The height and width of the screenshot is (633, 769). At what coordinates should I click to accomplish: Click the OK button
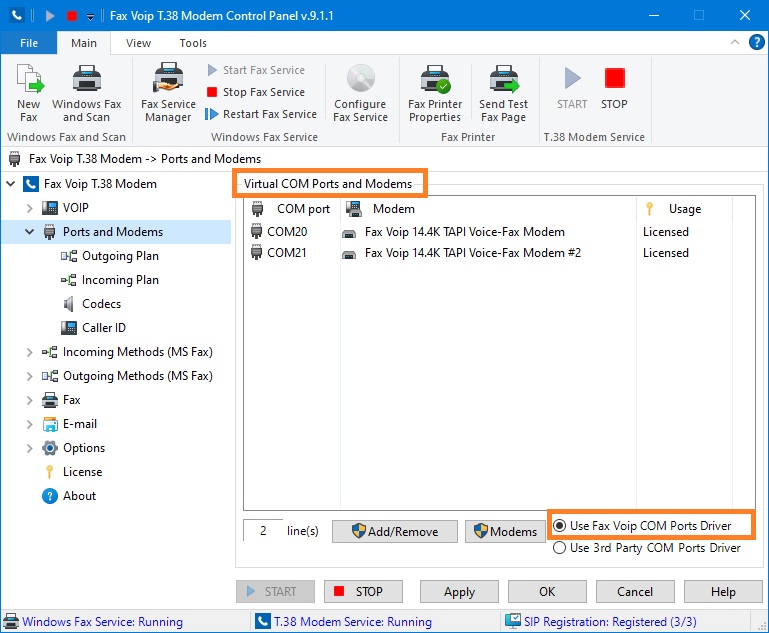click(x=547, y=592)
